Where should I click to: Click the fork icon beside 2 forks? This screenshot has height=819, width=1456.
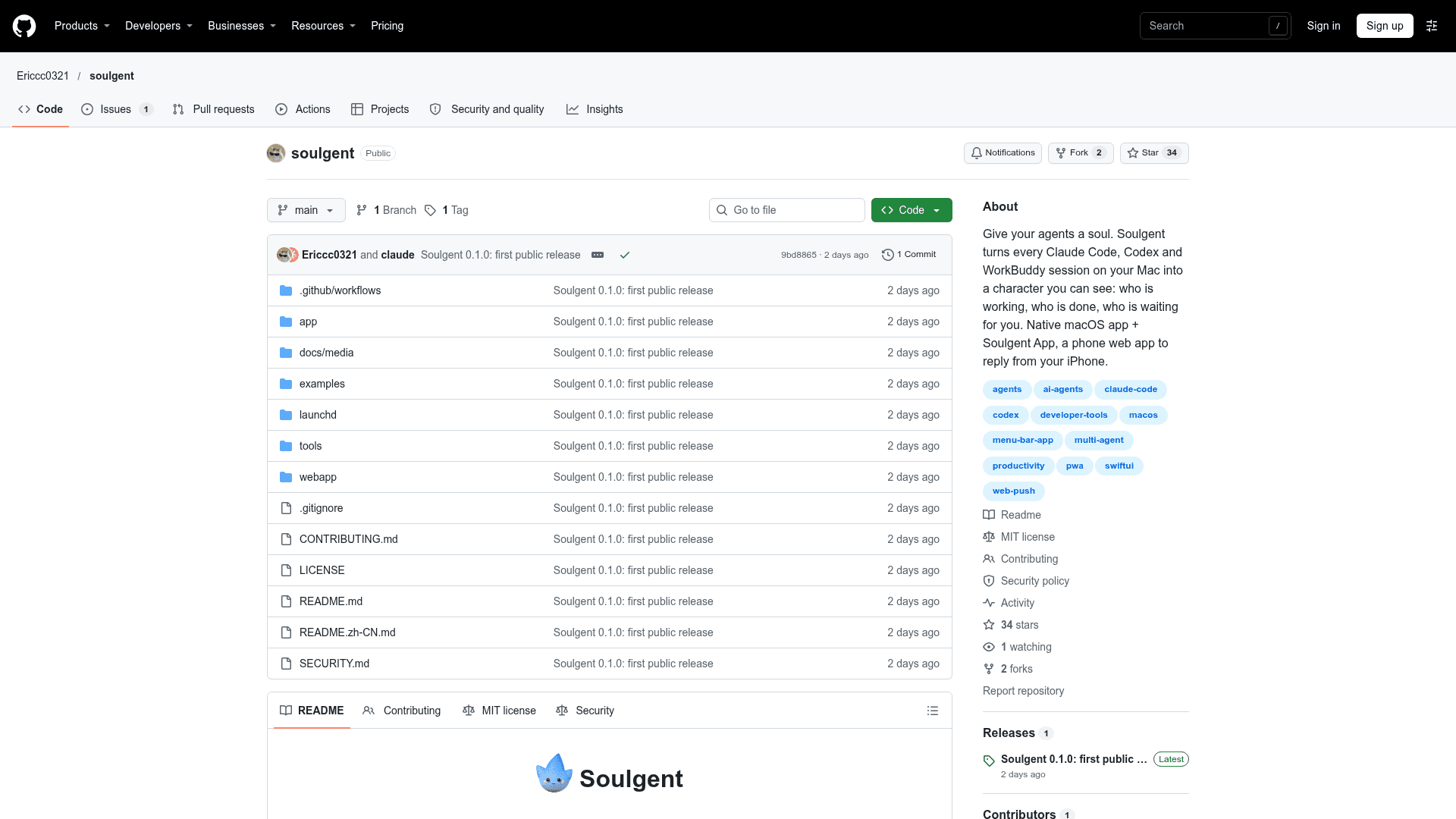click(x=989, y=669)
